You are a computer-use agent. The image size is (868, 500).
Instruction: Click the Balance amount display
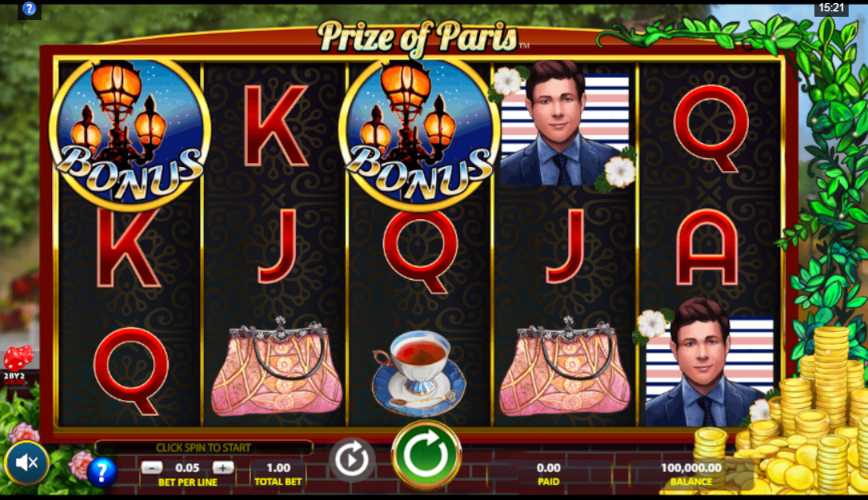point(691,468)
